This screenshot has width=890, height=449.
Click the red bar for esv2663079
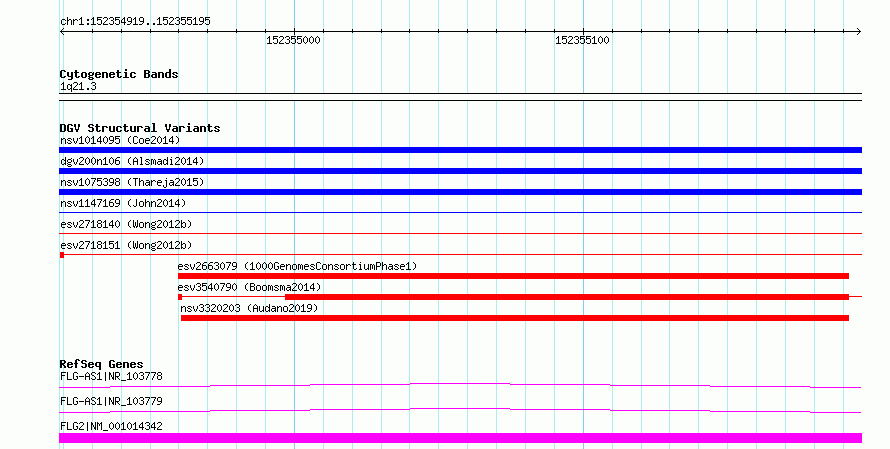(x=513, y=276)
